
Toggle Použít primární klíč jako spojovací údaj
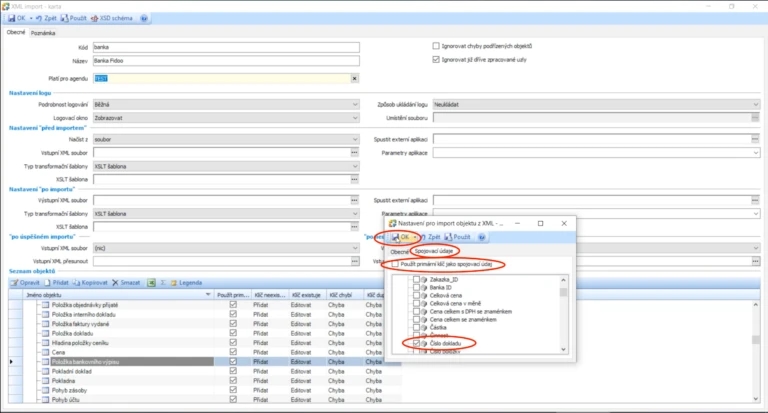click(395, 264)
